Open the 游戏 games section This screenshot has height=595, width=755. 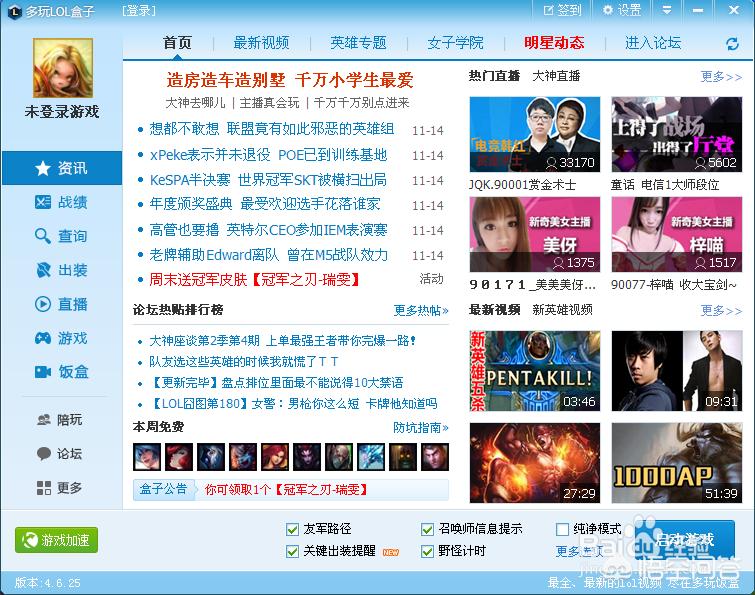[x=62, y=338]
